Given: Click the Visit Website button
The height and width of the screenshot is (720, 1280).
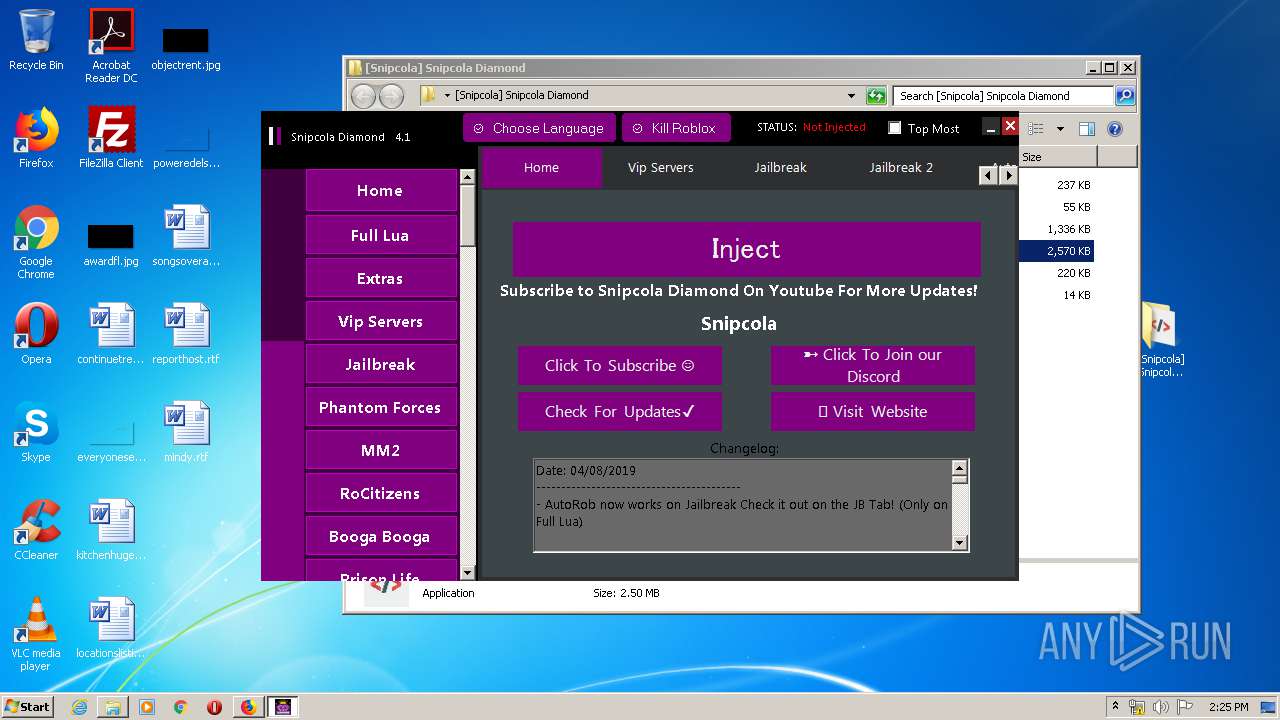Looking at the screenshot, I should 873,411.
